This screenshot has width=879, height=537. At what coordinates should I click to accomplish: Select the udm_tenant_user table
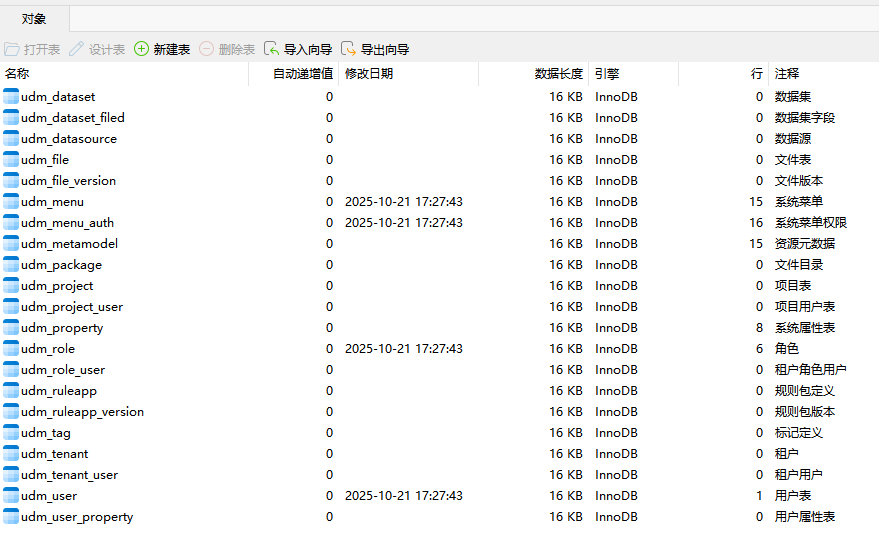[69, 475]
